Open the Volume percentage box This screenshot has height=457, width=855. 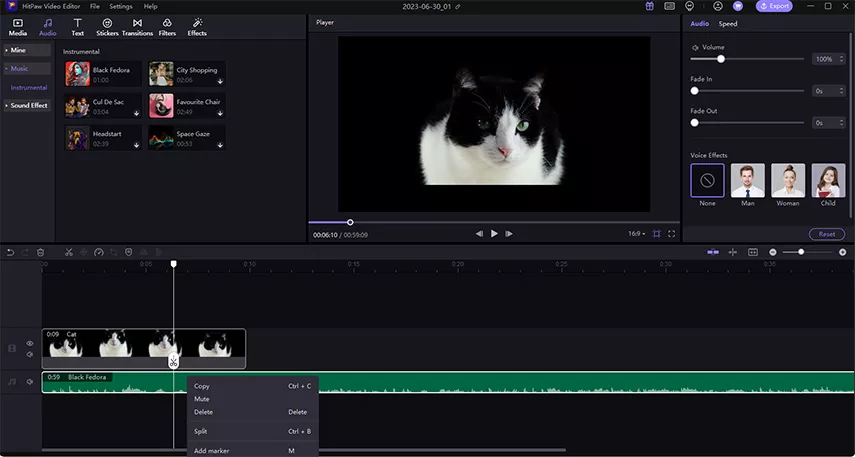825,59
